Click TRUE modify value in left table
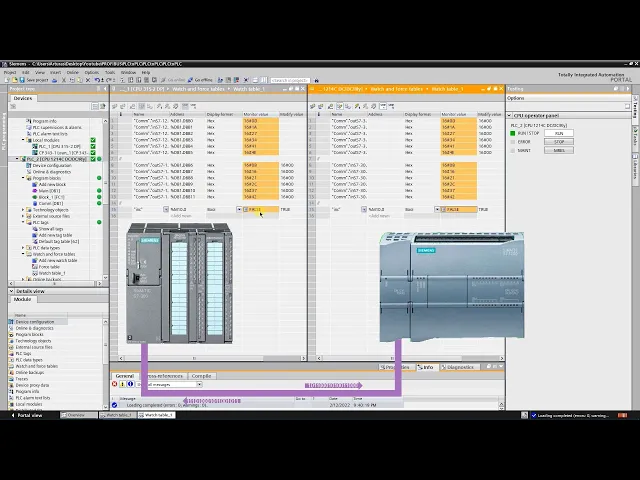The width and height of the screenshot is (640, 480). tap(285, 209)
